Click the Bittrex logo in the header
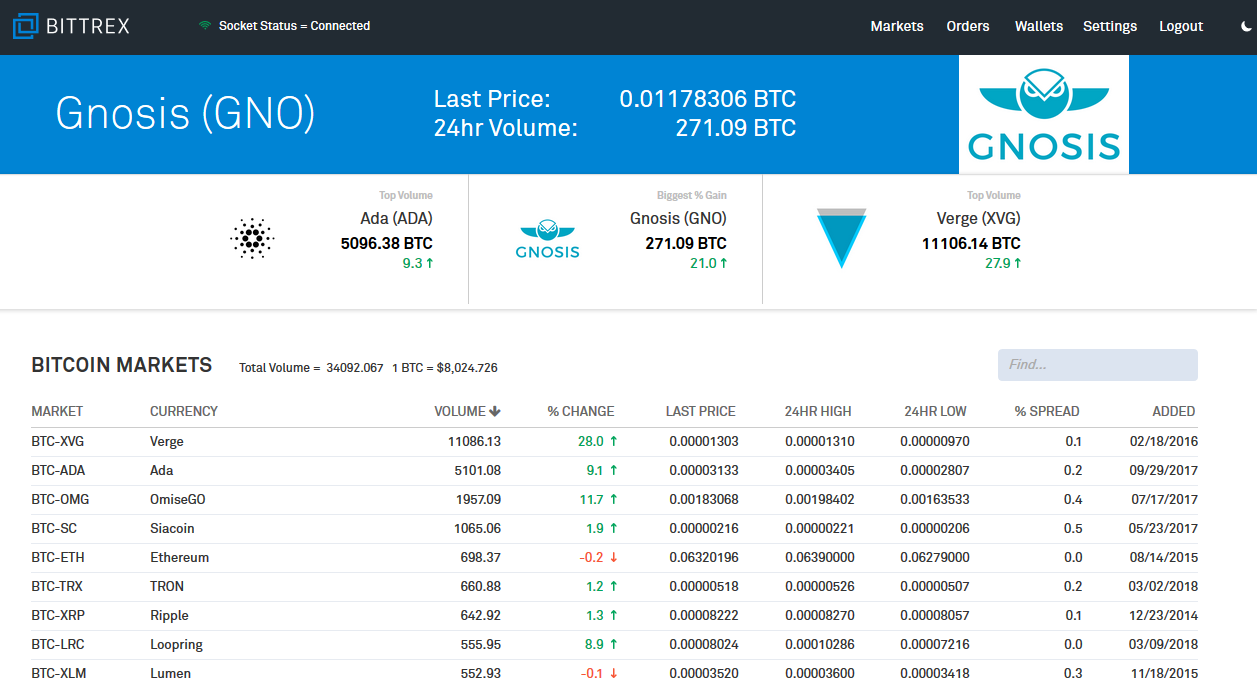Image resolution: width=1257 pixels, height=688 pixels. (71, 26)
